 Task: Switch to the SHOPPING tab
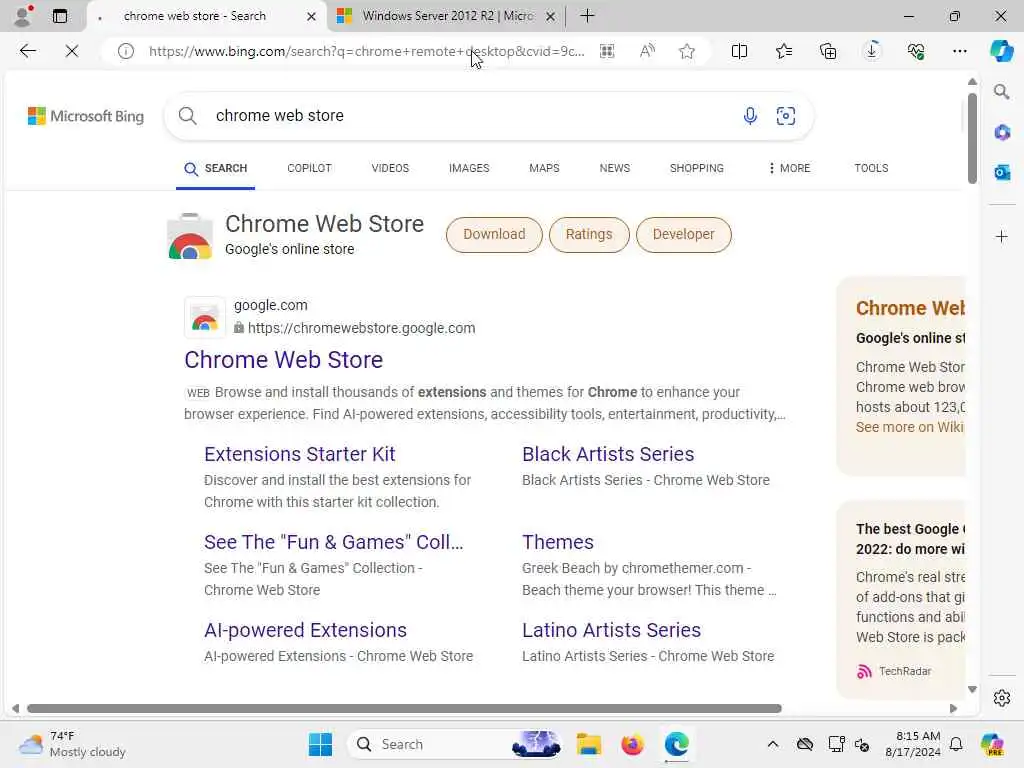click(696, 168)
